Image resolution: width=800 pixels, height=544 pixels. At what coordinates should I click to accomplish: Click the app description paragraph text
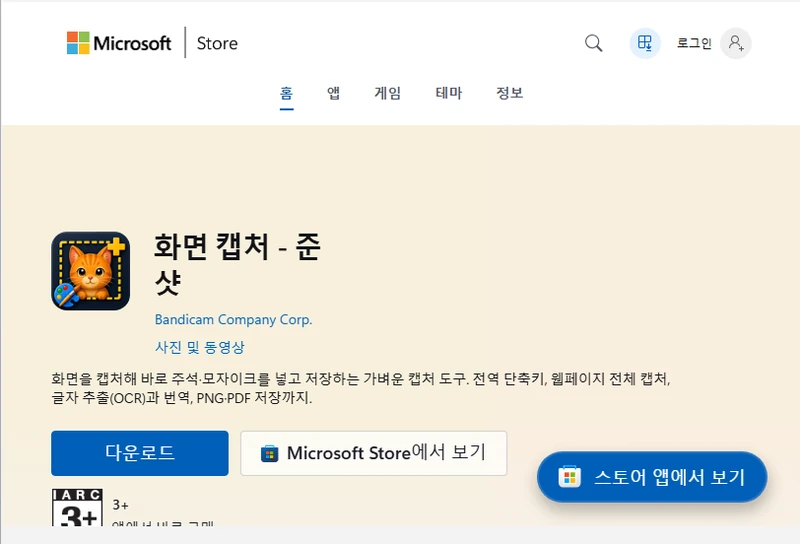[361, 388]
